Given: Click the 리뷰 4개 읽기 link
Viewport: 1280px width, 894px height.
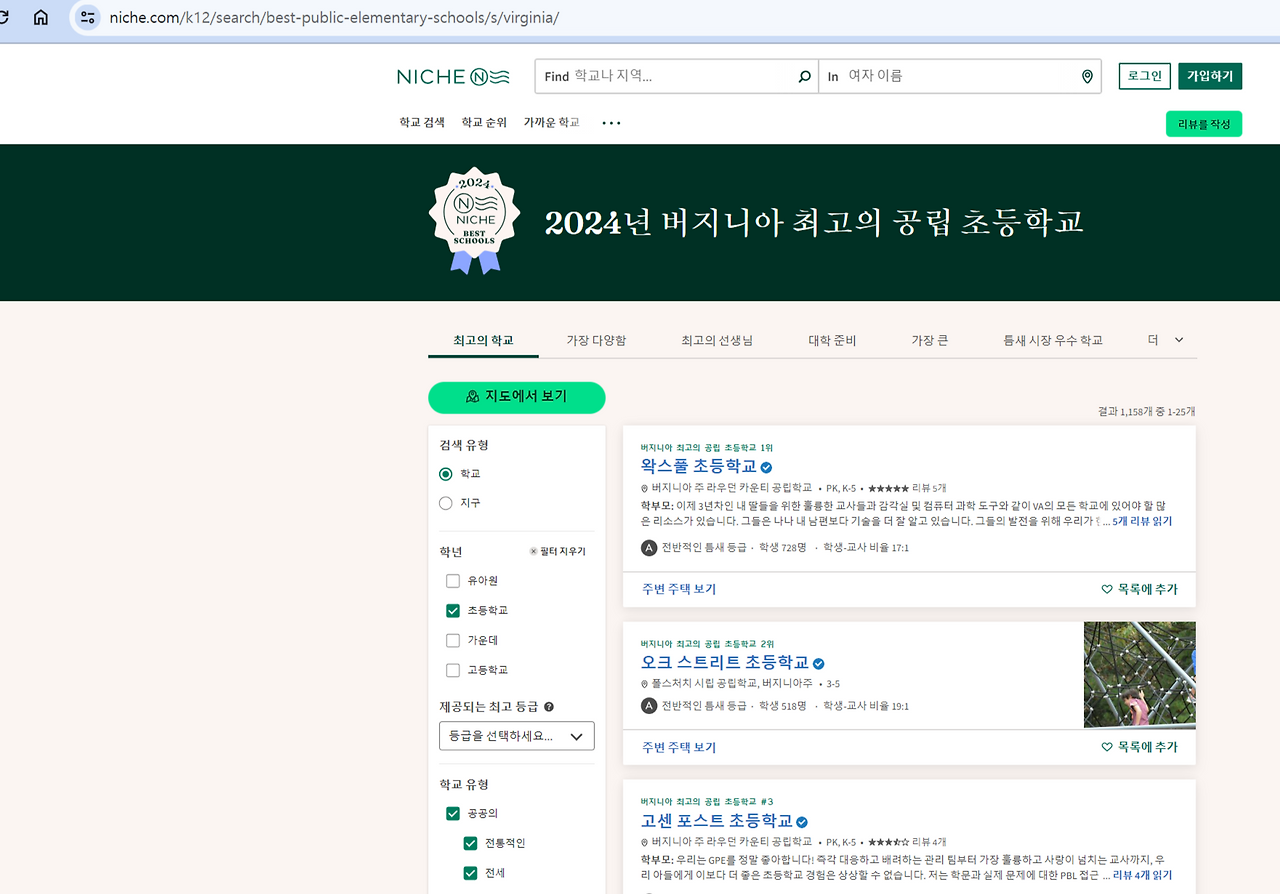Looking at the screenshot, I should pyautogui.click(x=1142, y=875).
